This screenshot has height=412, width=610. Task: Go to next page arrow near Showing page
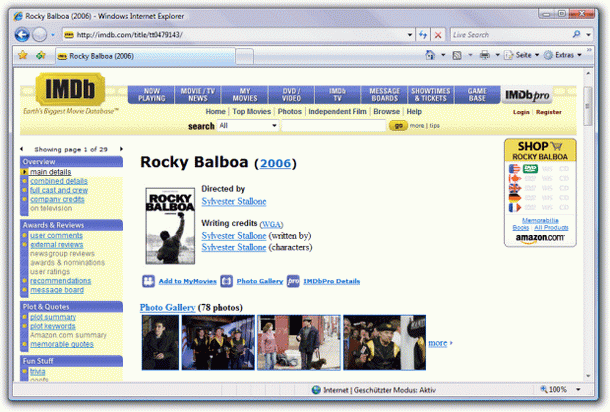click(121, 149)
